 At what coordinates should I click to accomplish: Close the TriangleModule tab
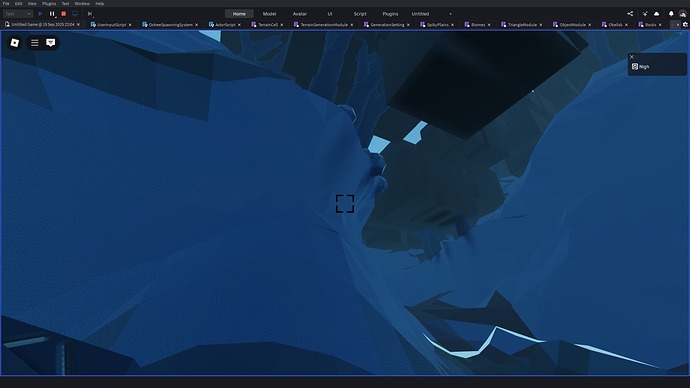[541, 25]
